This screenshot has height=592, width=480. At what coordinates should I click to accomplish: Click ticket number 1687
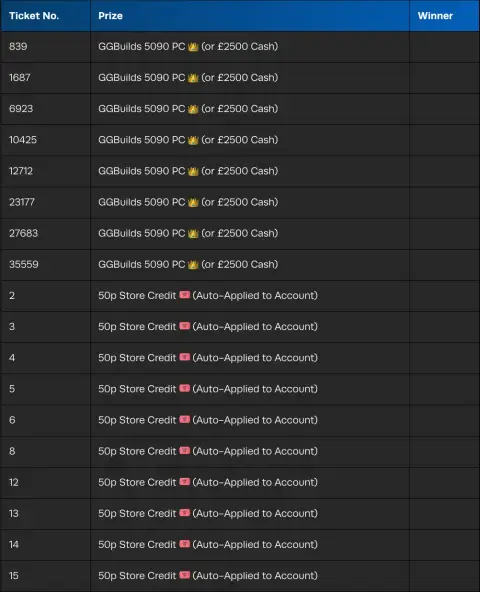pos(20,78)
